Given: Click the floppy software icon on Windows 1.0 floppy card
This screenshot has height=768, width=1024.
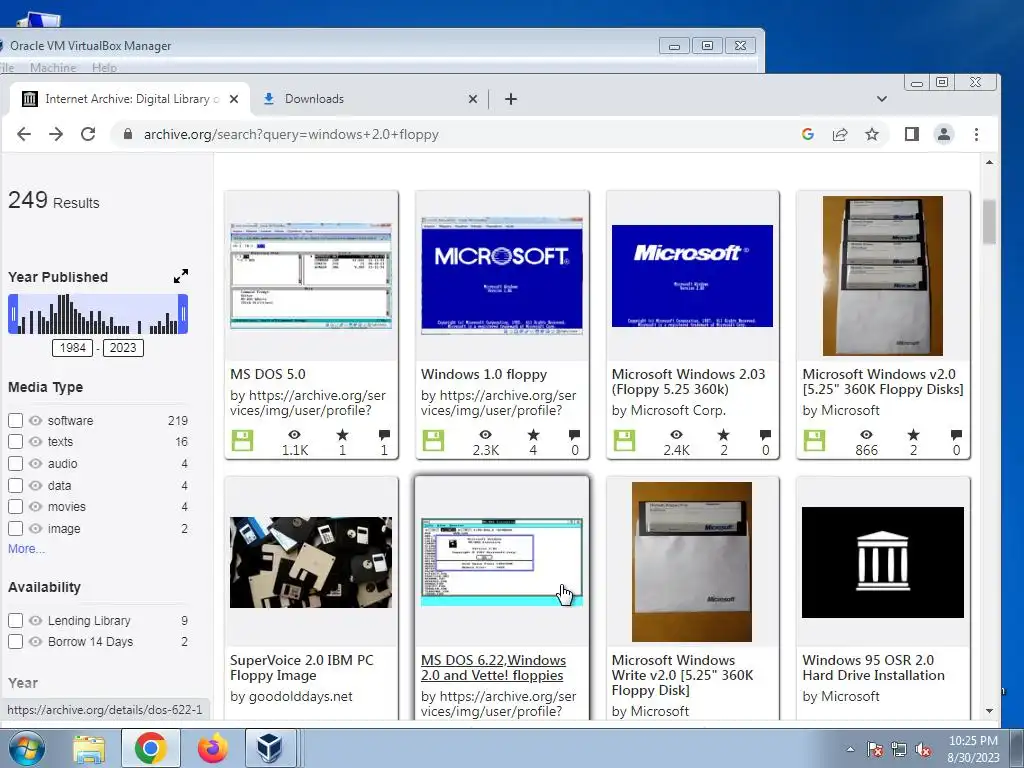Looking at the screenshot, I should click(433, 441).
